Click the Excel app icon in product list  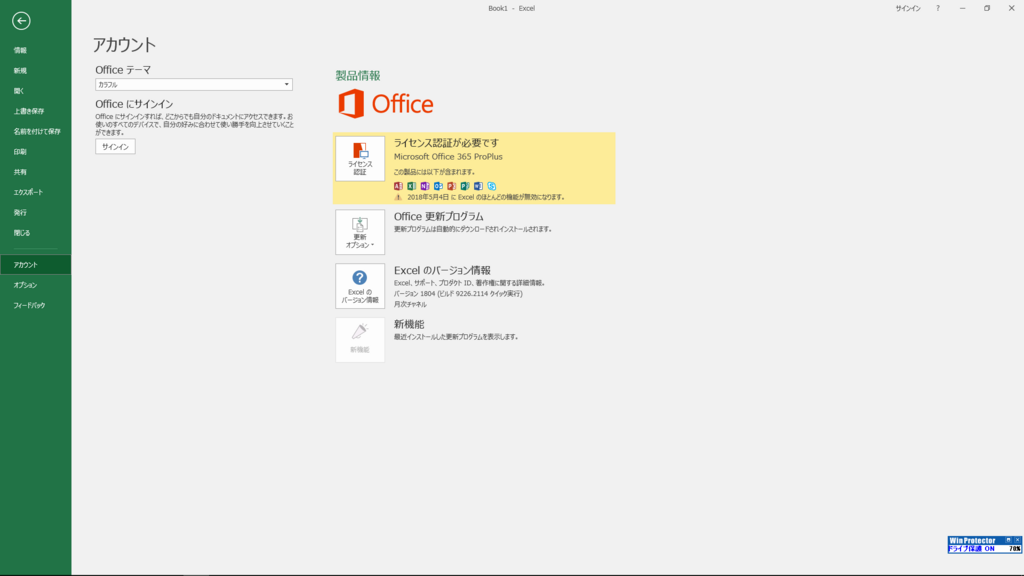411,186
